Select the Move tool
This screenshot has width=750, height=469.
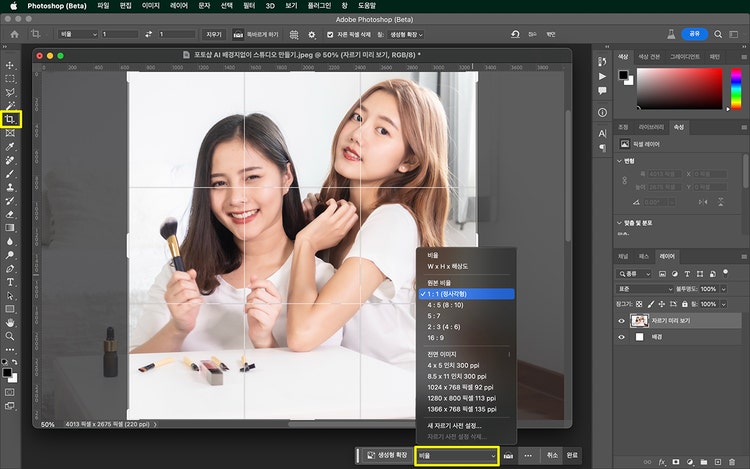point(11,65)
